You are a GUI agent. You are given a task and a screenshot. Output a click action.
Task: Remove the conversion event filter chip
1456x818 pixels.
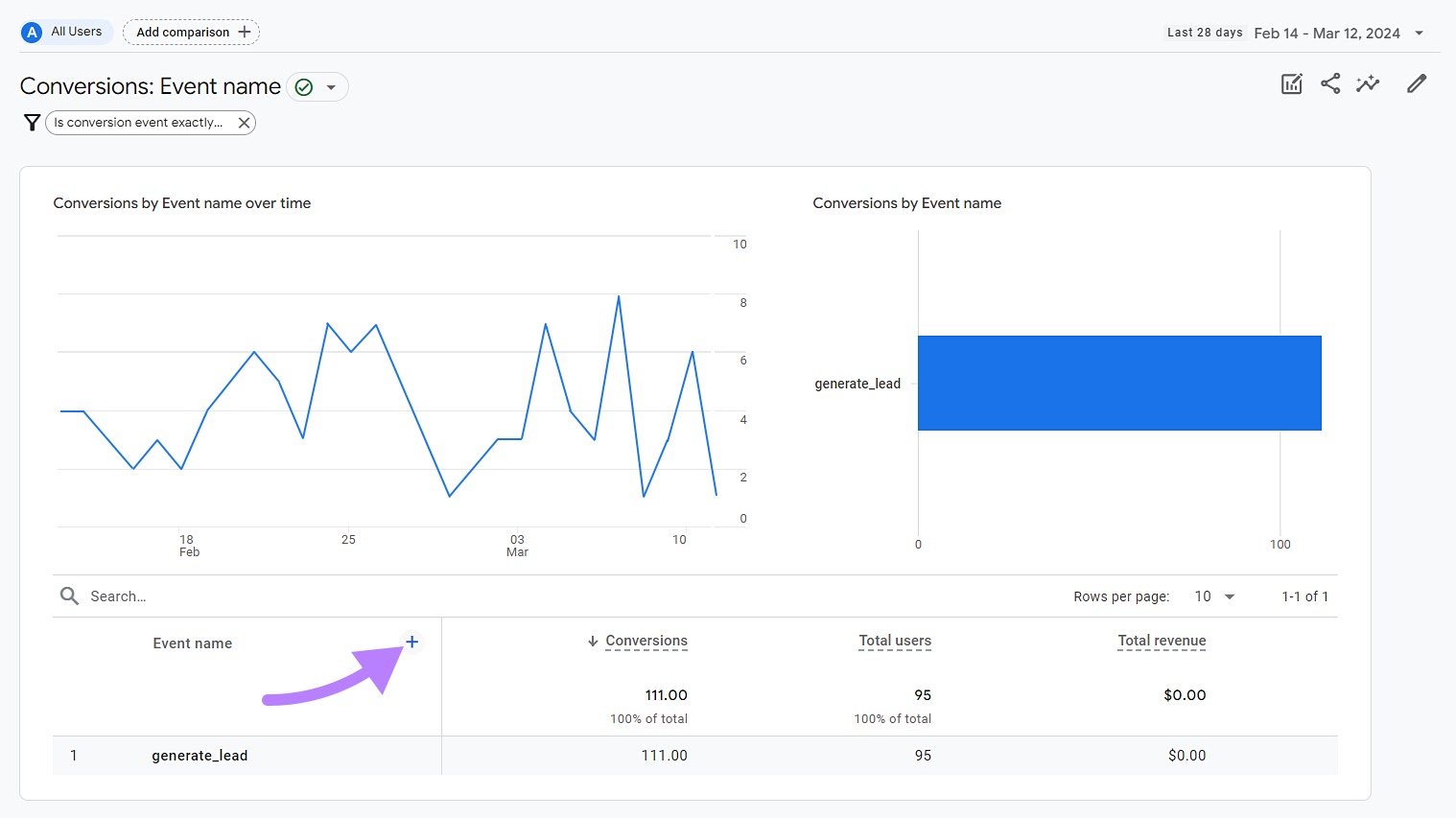pos(245,122)
